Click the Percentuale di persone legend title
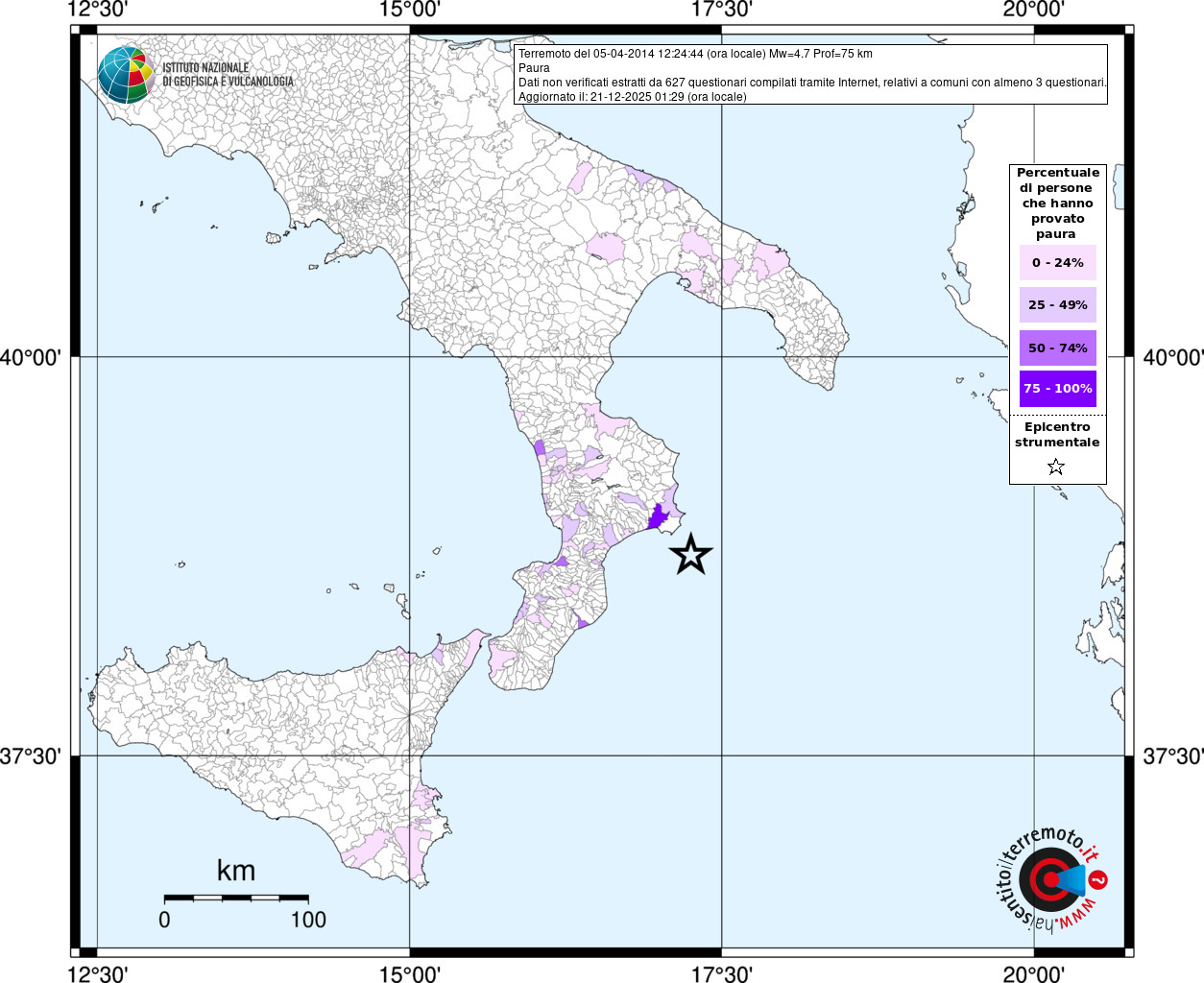 click(x=1057, y=203)
